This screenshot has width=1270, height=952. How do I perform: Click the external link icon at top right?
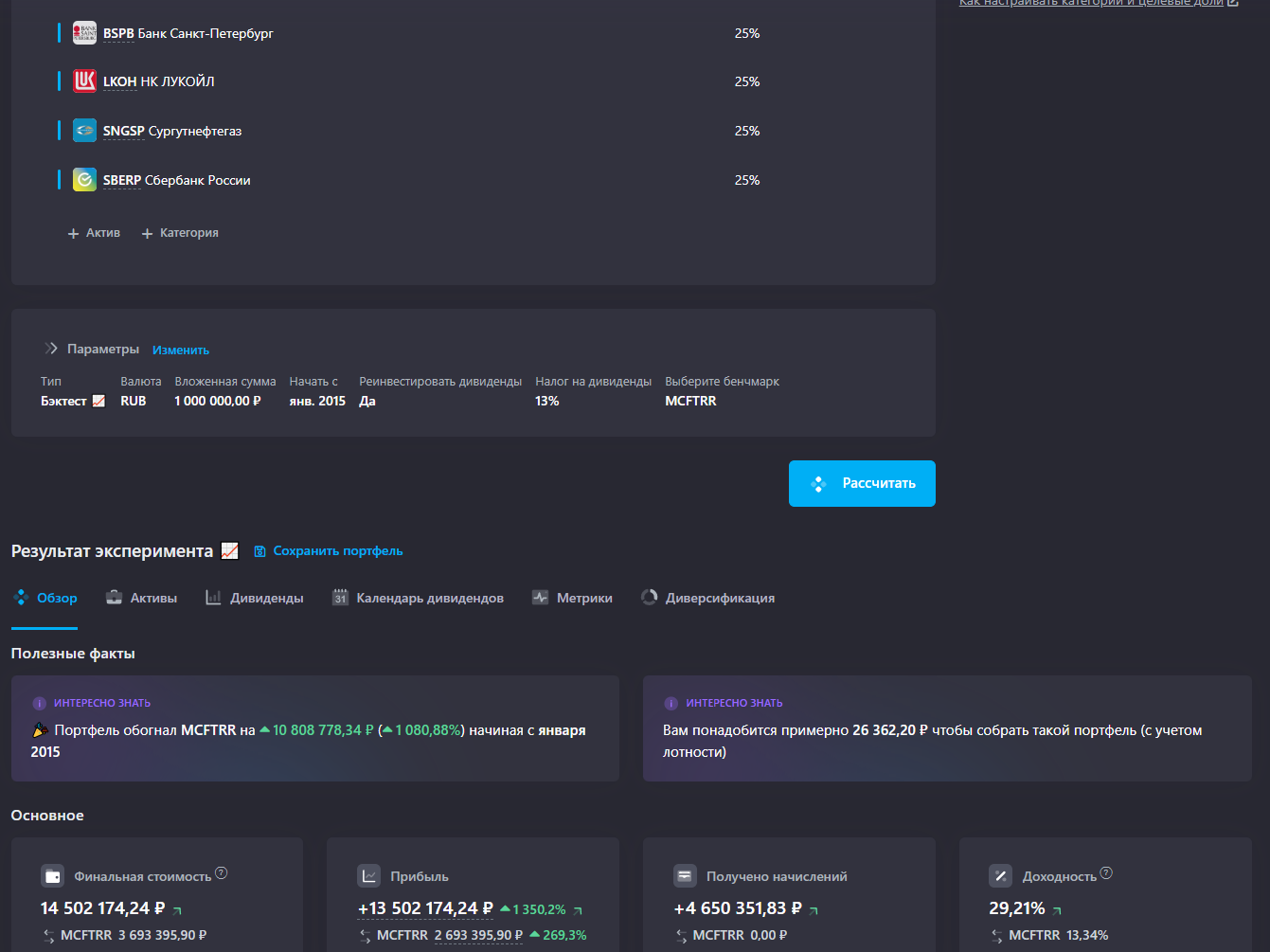pyautogui.click(x=1232, y=3)
